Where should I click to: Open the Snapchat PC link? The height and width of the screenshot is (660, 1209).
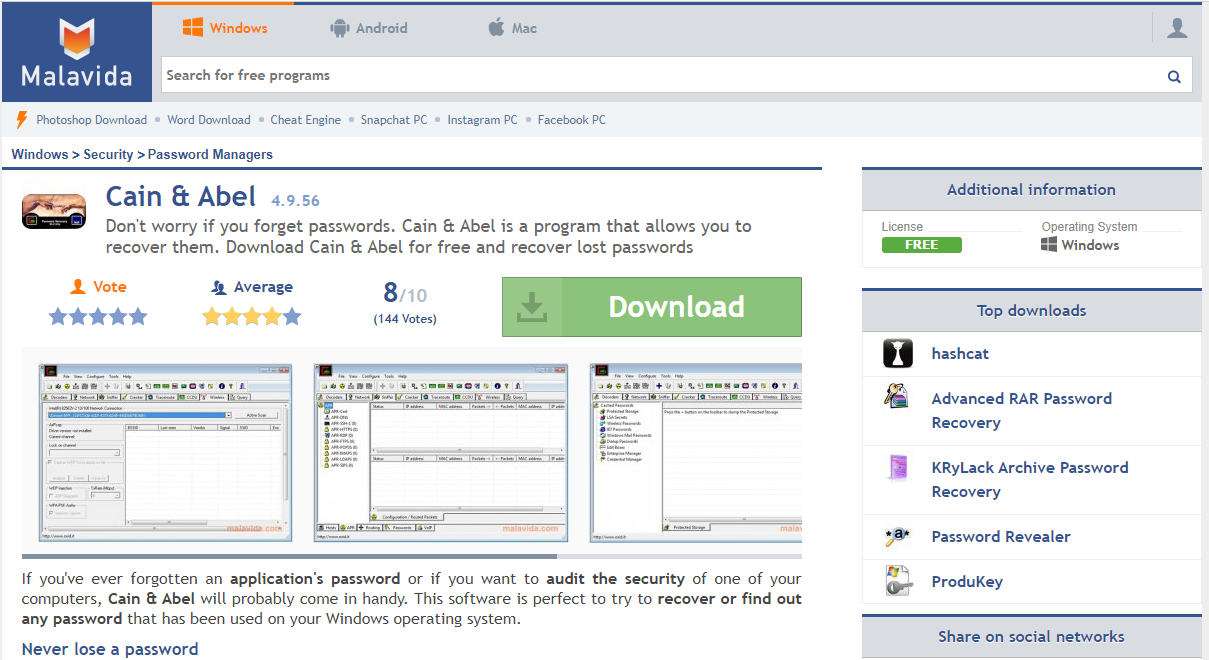(394, 120)
